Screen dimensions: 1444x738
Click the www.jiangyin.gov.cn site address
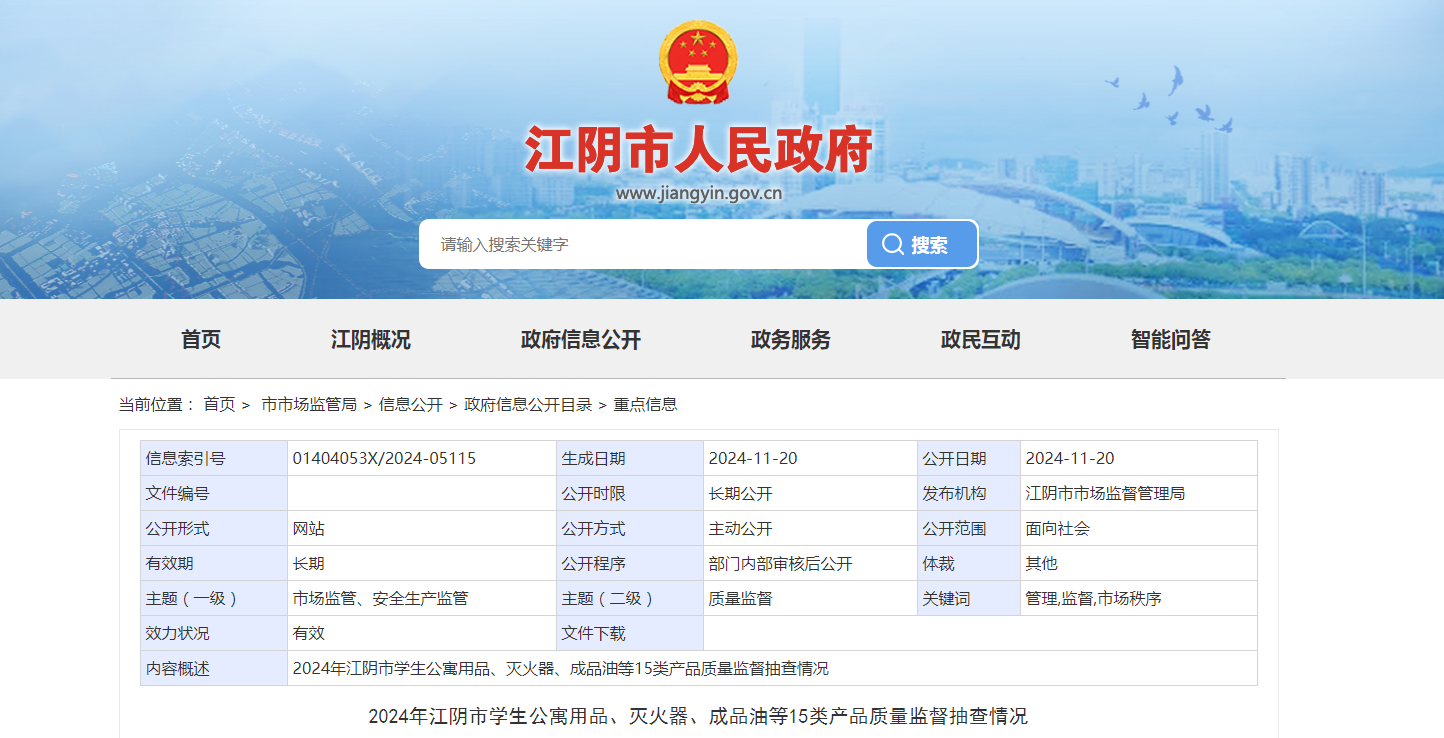coord(699,194)
